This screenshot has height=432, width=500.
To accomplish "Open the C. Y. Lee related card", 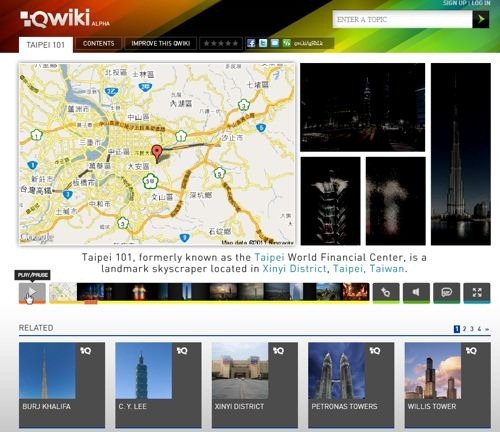I will 158,385.
